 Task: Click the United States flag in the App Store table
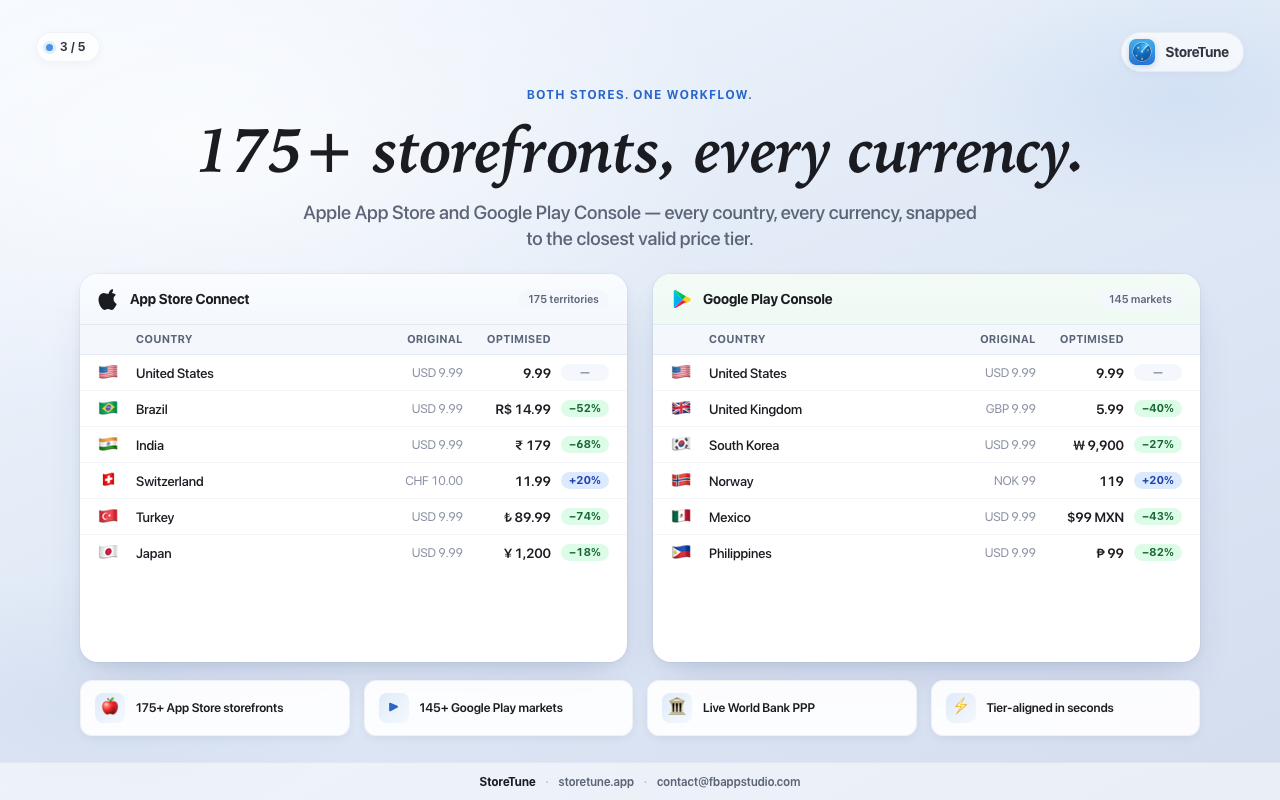click(108, 372)
